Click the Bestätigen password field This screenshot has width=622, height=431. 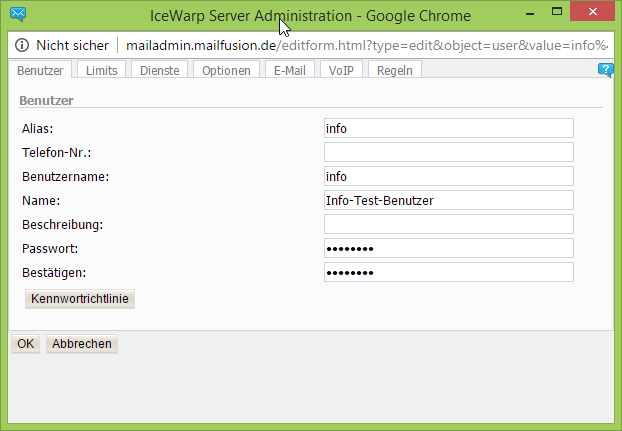449,272
